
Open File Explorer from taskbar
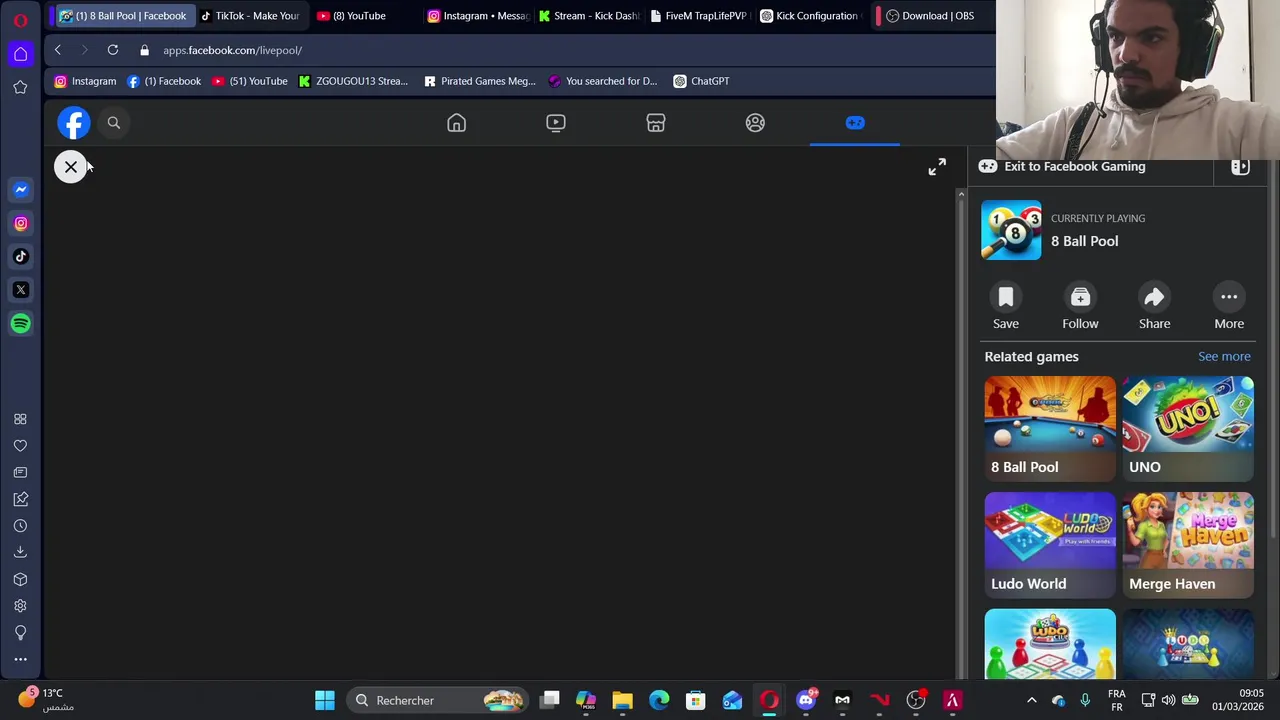(x=622, y=700)
